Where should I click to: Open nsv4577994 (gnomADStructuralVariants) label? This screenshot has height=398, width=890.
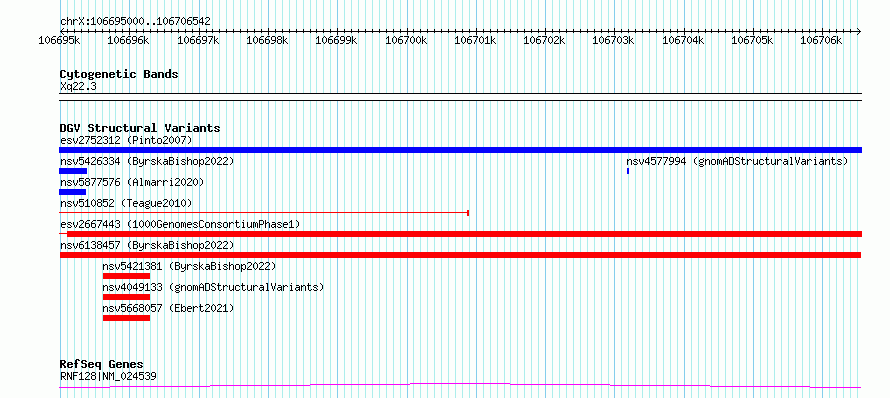coord(737,161)
